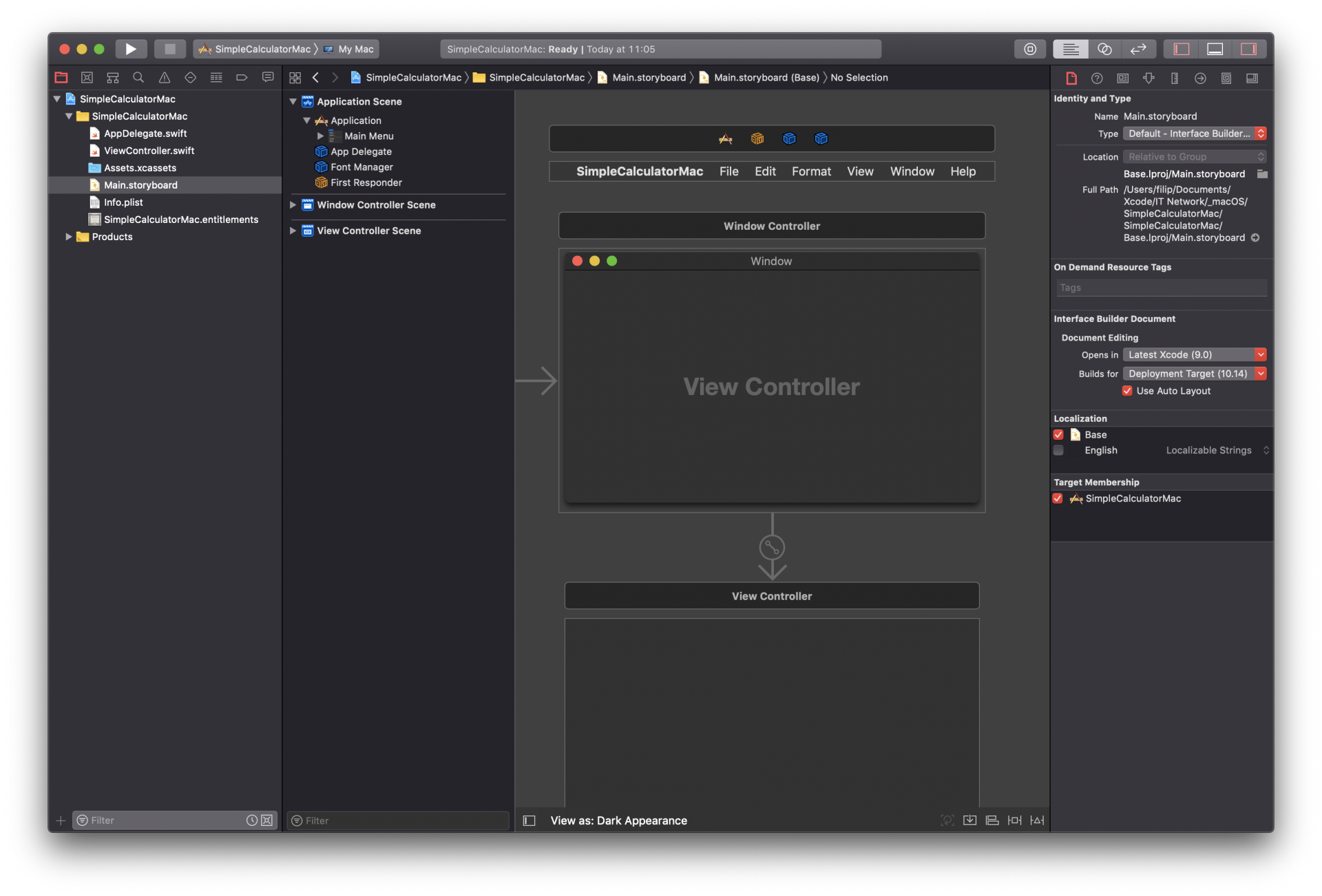
Task: Open the Add New Constraints pin tool
Action: pos(1014,820)
